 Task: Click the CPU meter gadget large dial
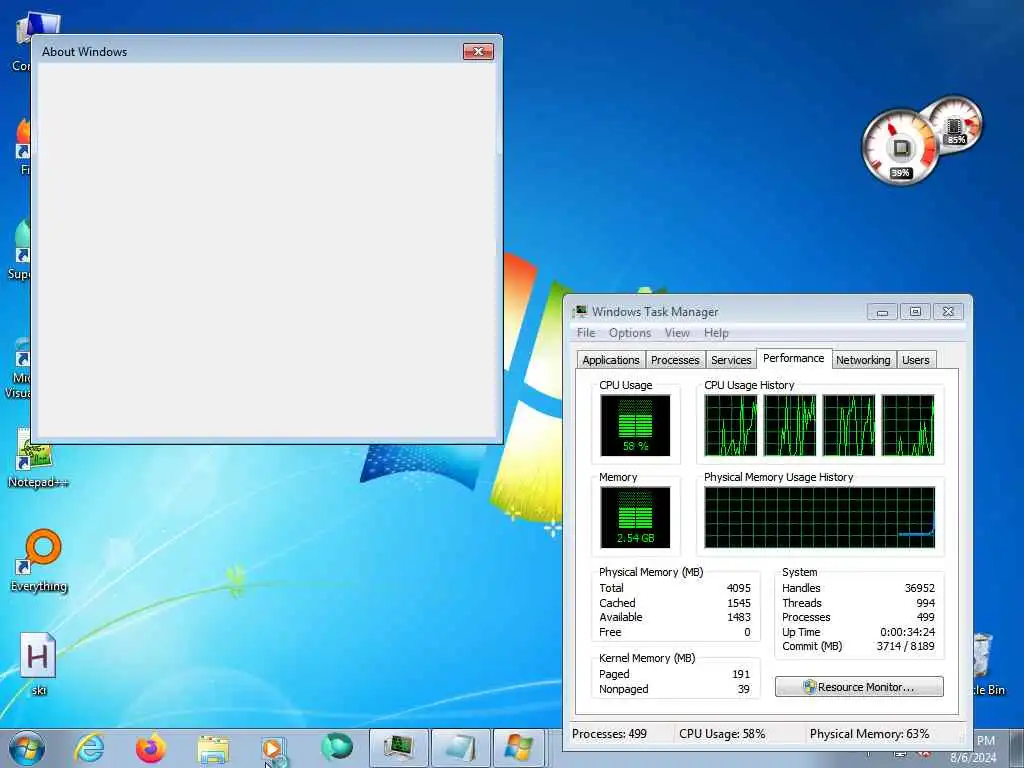tap(900, 148)
